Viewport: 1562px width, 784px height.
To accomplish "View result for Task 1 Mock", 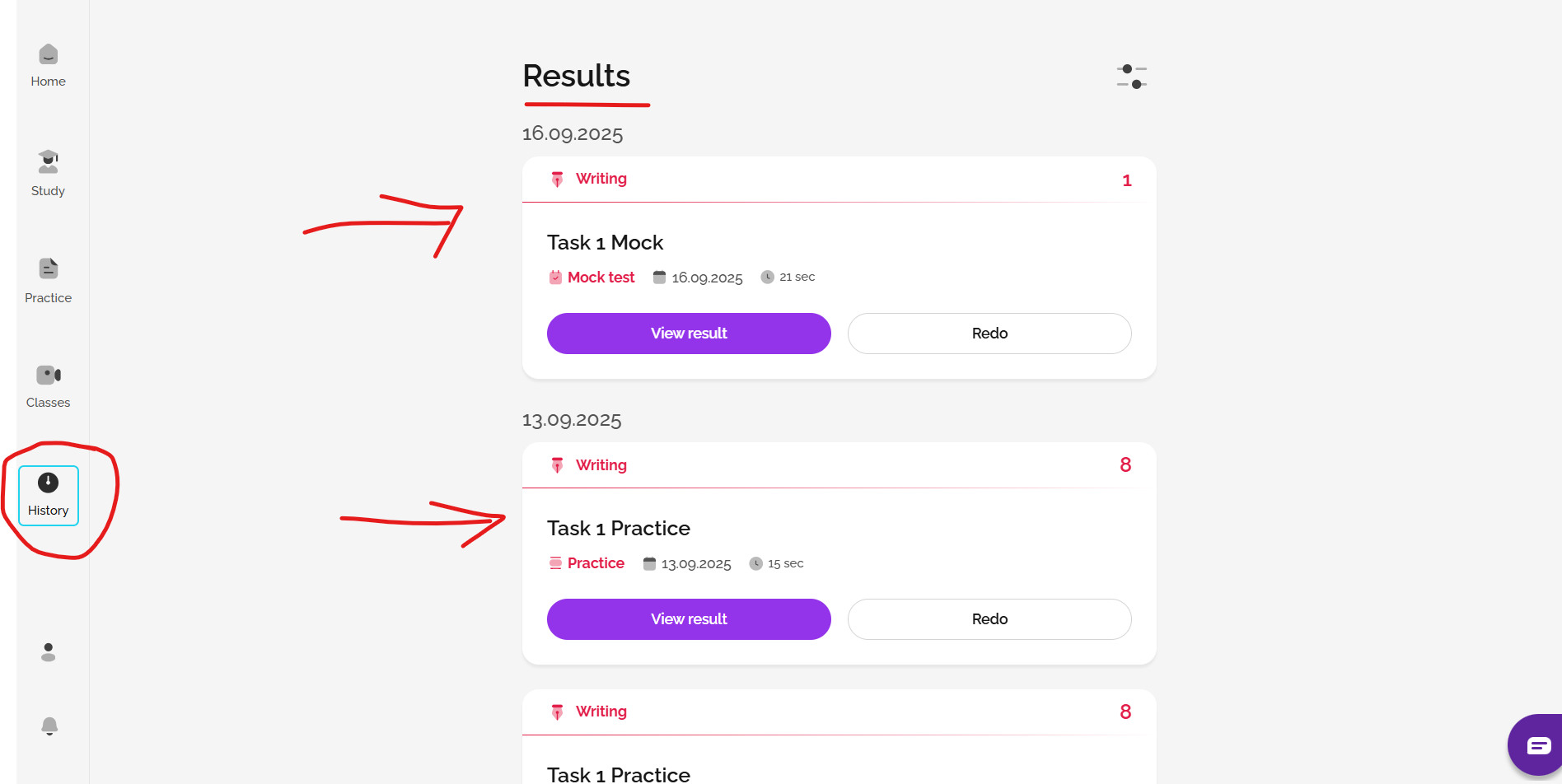I will click(689, 334).
